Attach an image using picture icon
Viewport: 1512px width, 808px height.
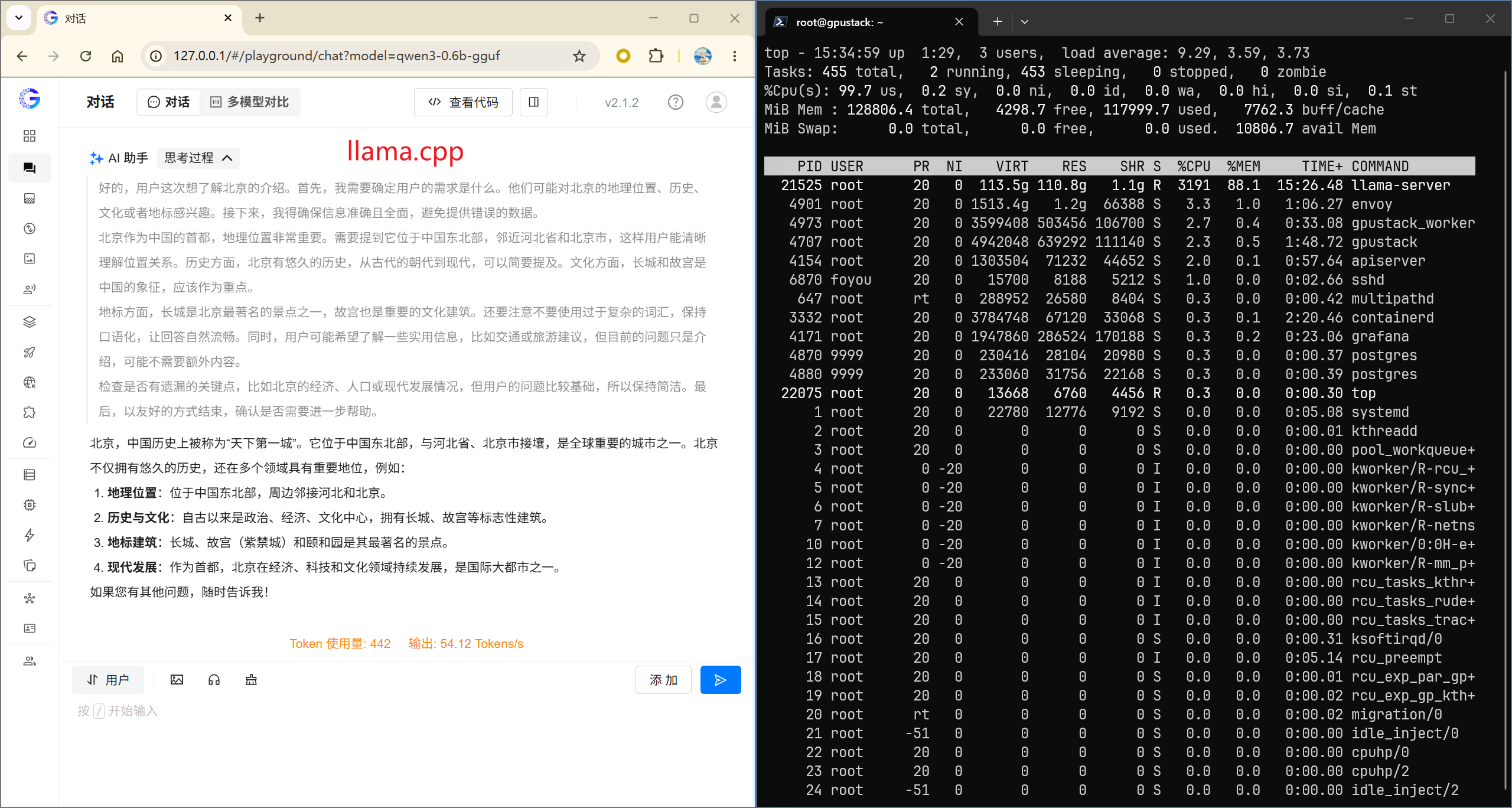click(177, 680)
